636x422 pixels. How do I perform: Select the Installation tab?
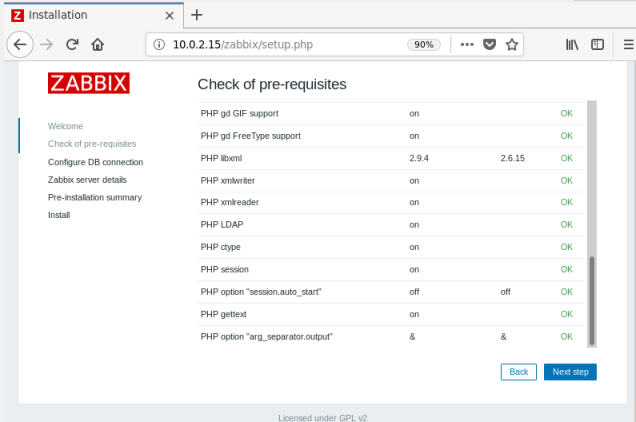coord(94,15)
